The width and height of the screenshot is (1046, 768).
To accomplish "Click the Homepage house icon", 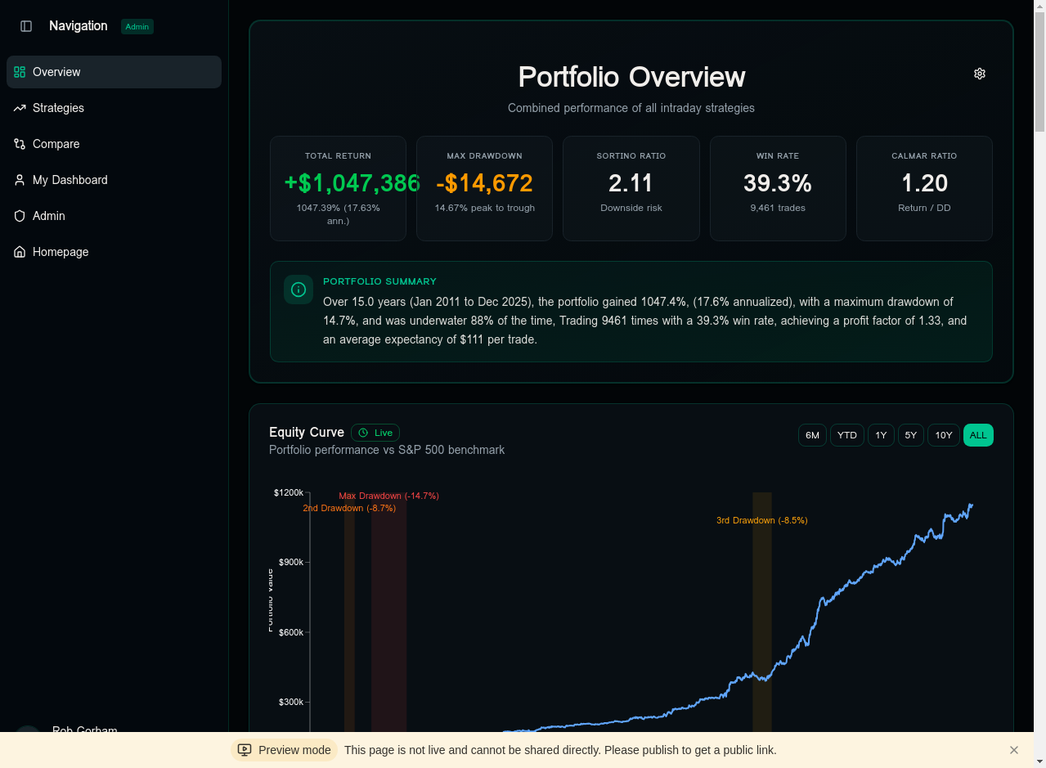I will click(20, 252).
